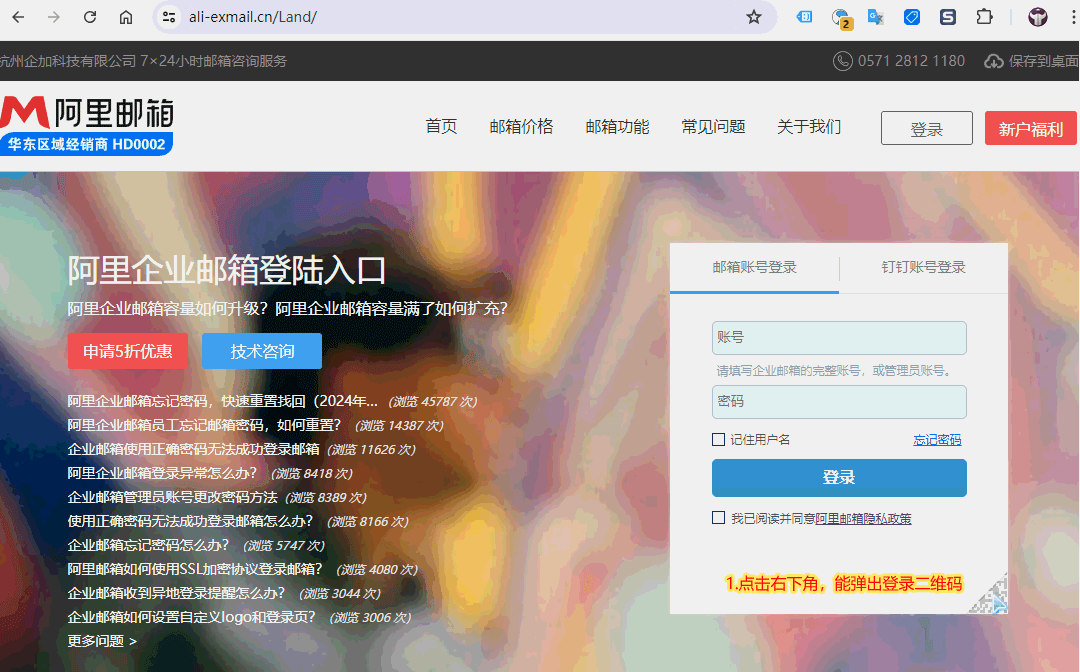Open article 阿里企业邮箱登录异常怎么办？
The height and width of the screenshot is (672, 1080).
163,474
